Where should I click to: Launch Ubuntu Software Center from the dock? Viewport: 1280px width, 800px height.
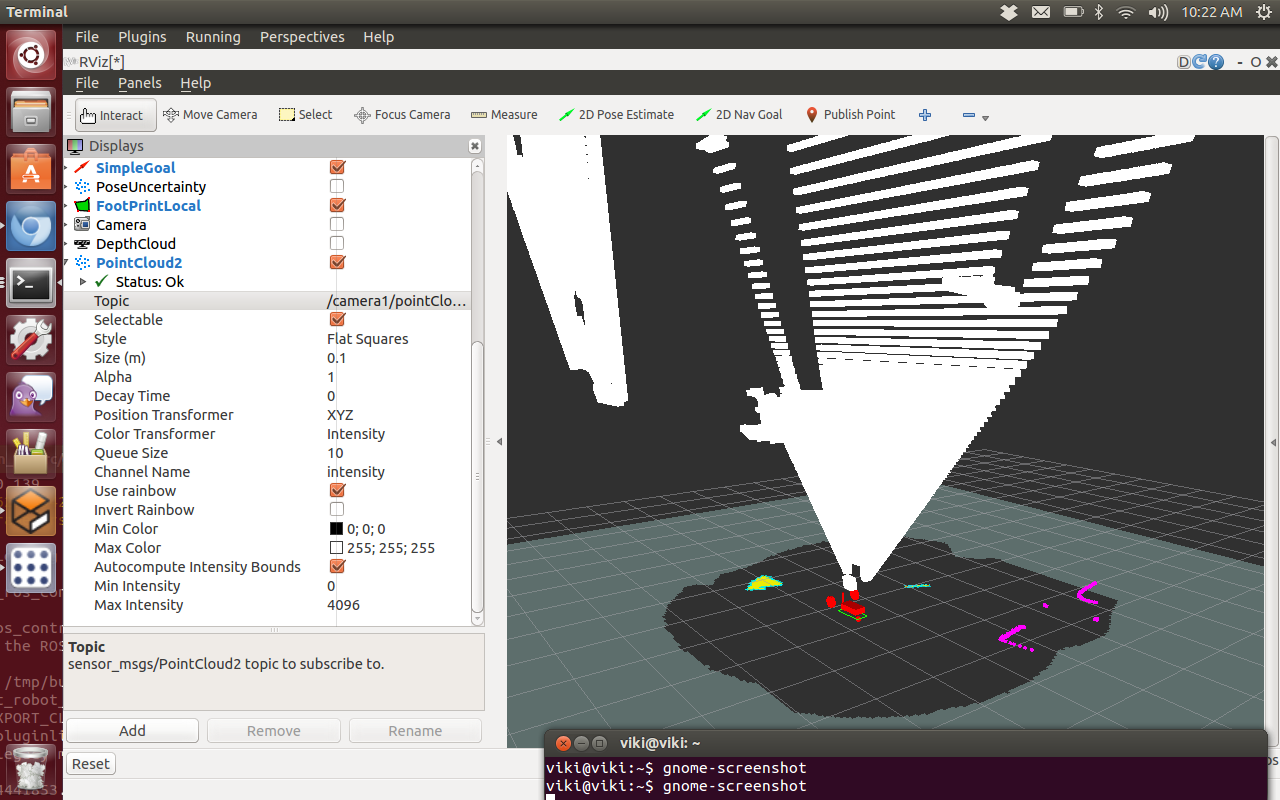(x=31, y=169)
